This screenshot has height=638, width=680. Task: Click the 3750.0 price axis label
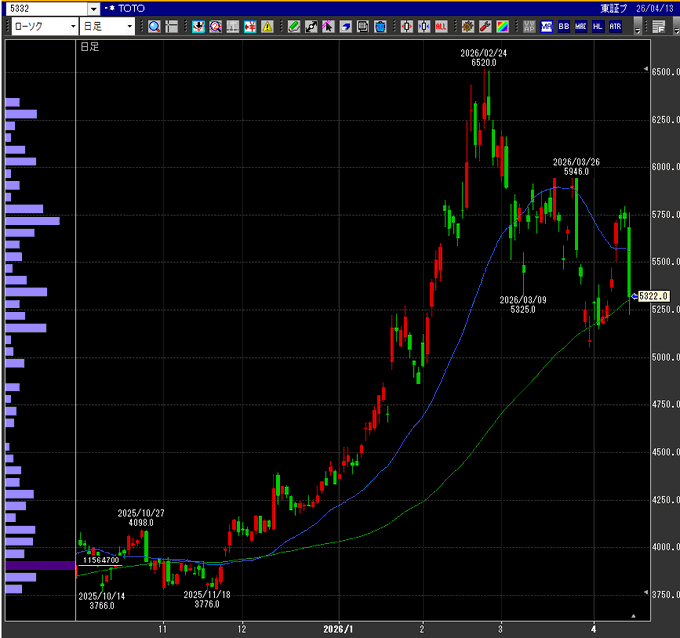665,594
